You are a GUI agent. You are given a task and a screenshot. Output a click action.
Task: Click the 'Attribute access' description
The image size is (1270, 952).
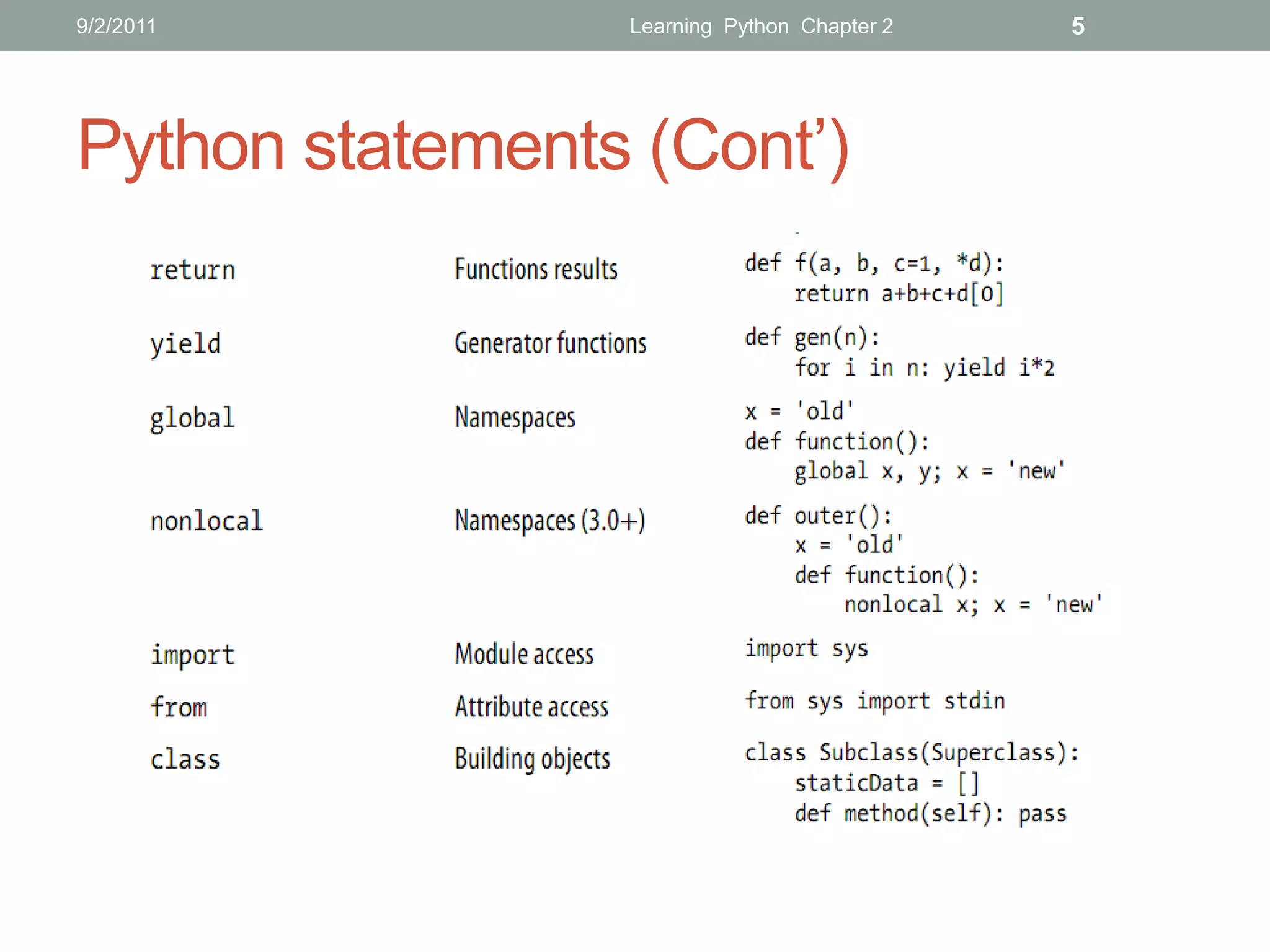click(531, 707)
